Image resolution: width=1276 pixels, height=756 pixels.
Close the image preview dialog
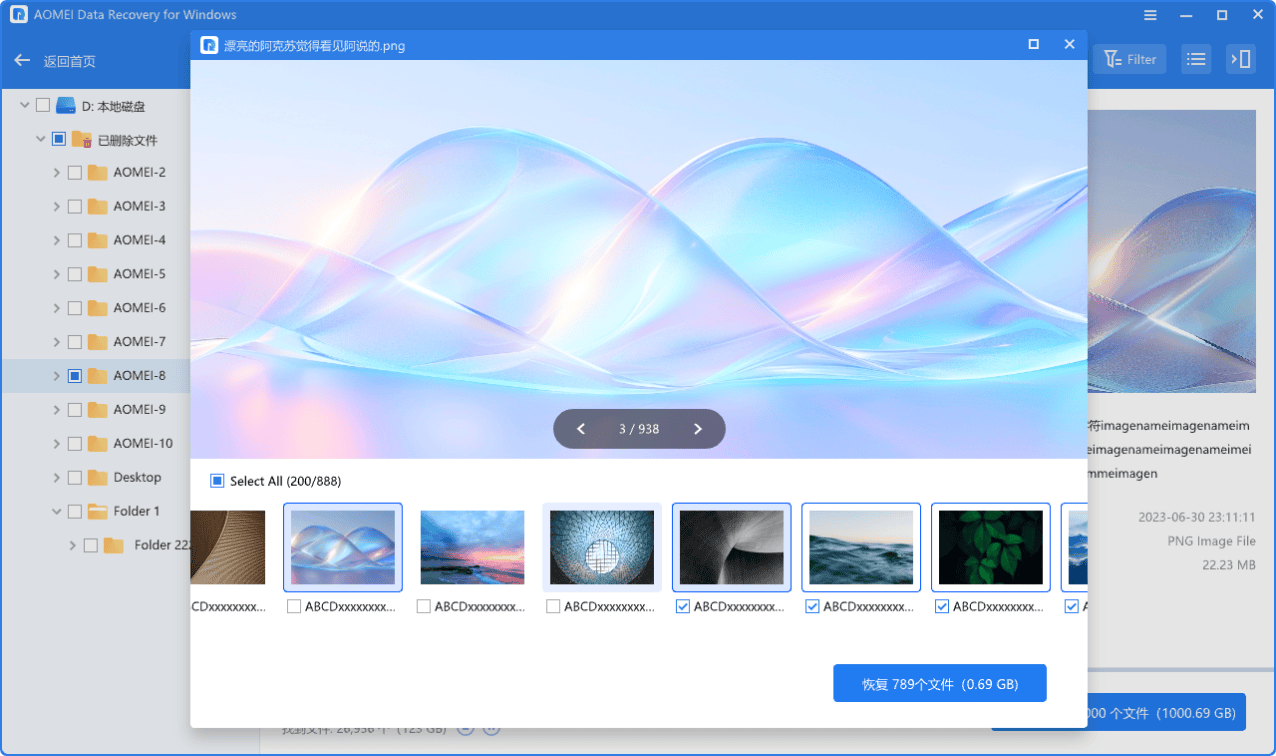1069,45
